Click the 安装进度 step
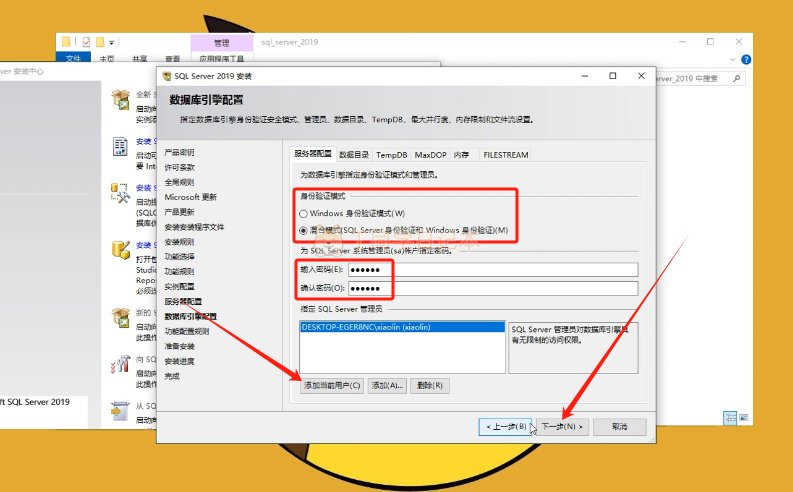 tap(180, 361)
